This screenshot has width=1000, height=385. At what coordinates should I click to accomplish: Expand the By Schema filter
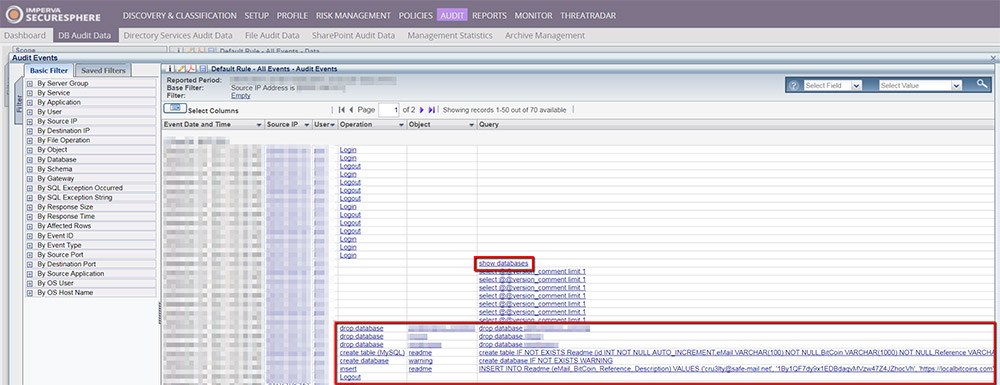click(30, 169)
